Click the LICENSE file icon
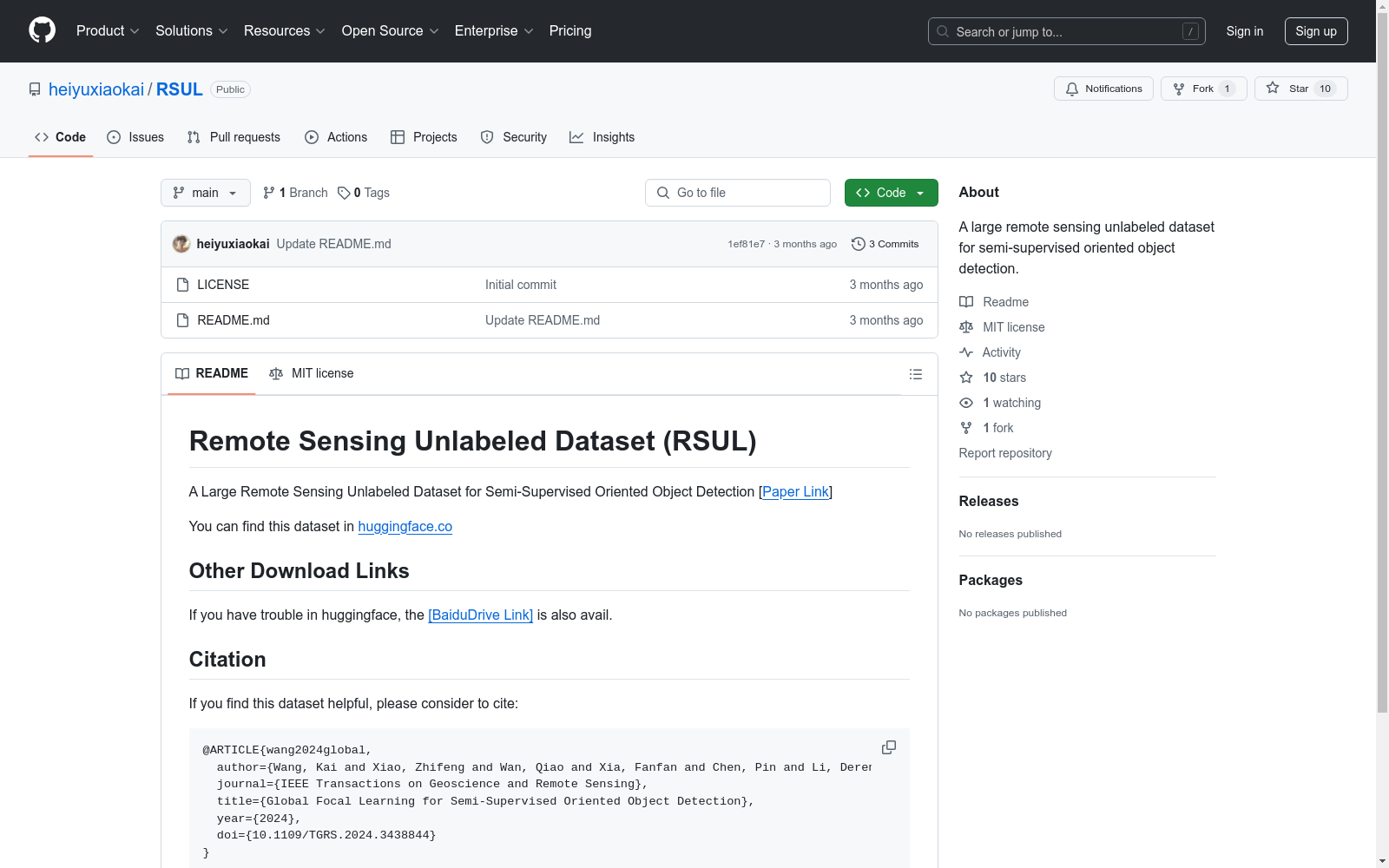This screenshot has width=1389, height=868. [182, 285]
